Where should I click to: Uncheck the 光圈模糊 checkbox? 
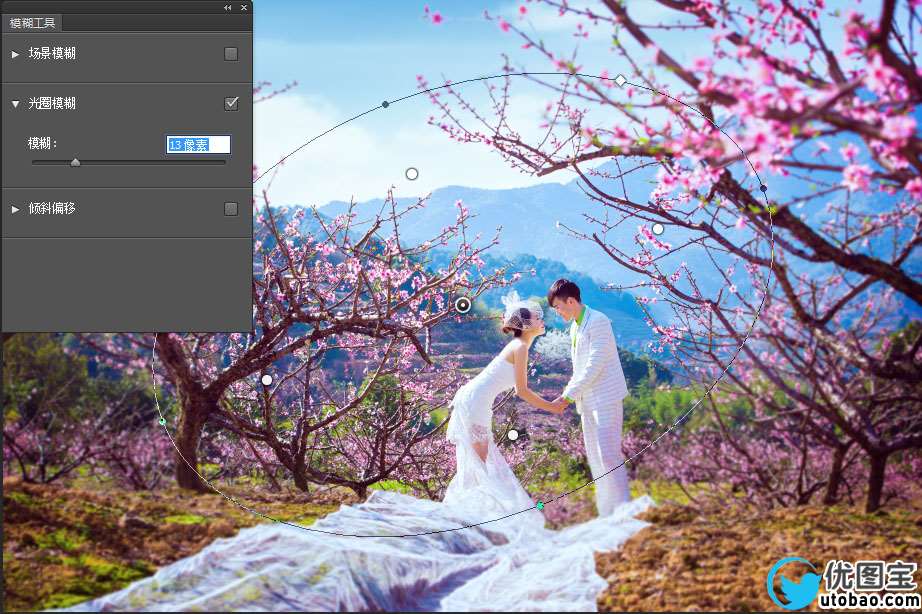[x=231, y=104]
